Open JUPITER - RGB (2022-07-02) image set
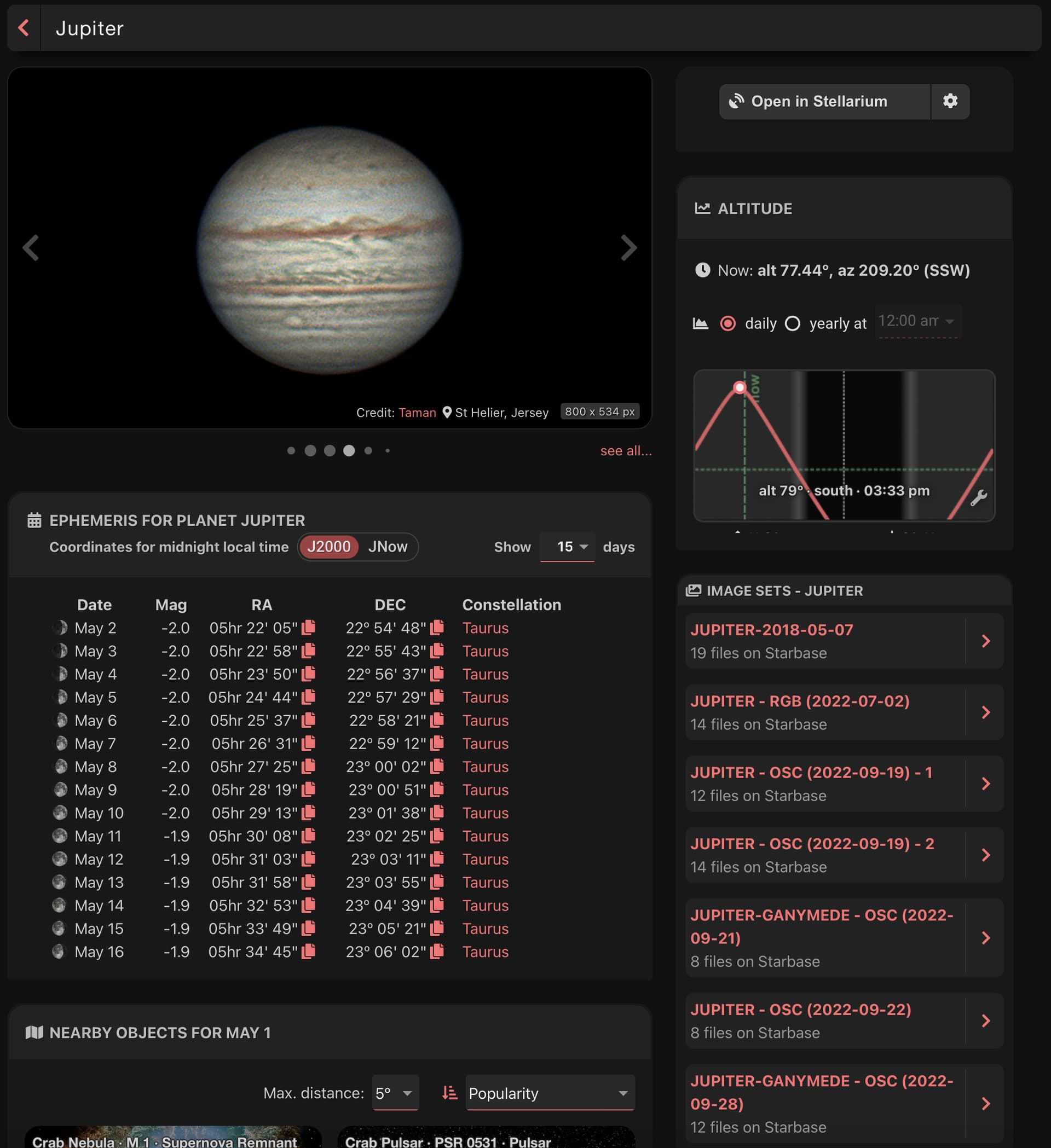 click(x=844, y=712)
